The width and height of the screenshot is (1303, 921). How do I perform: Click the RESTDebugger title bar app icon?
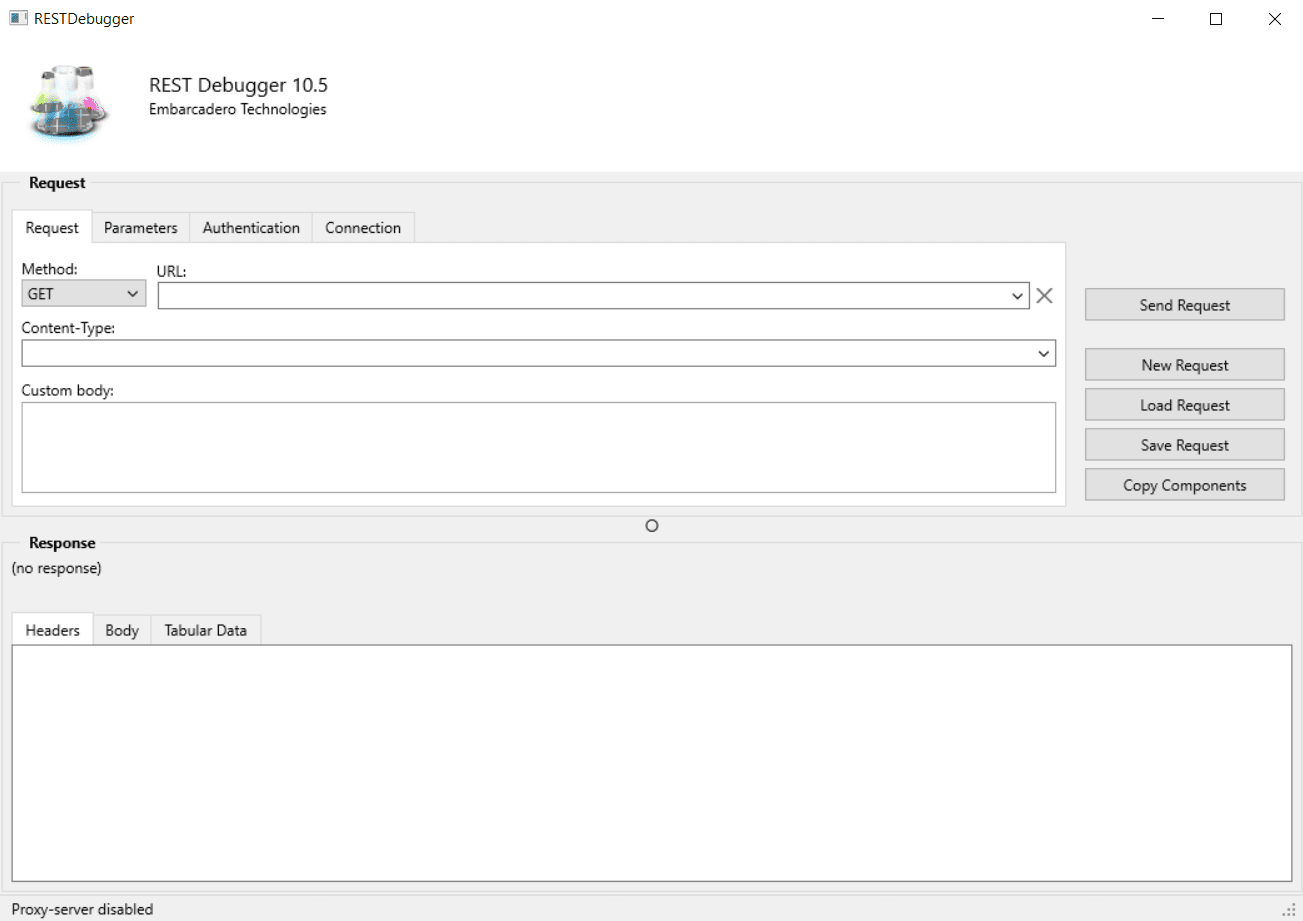coord(18,18)
